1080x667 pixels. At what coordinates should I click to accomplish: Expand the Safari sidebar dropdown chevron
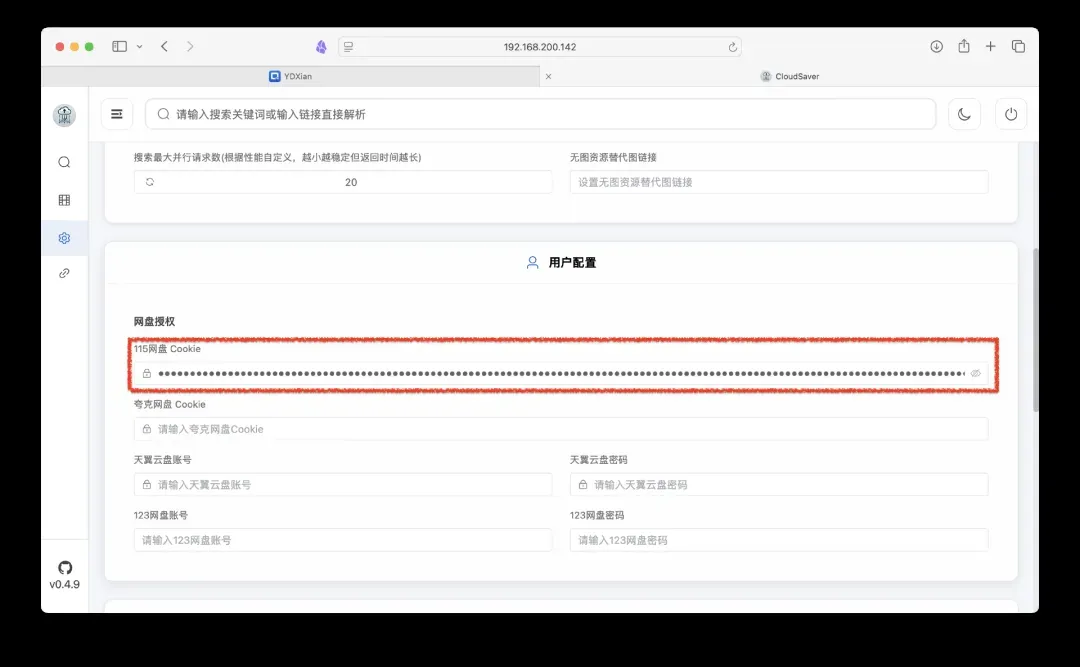(139, 46)
